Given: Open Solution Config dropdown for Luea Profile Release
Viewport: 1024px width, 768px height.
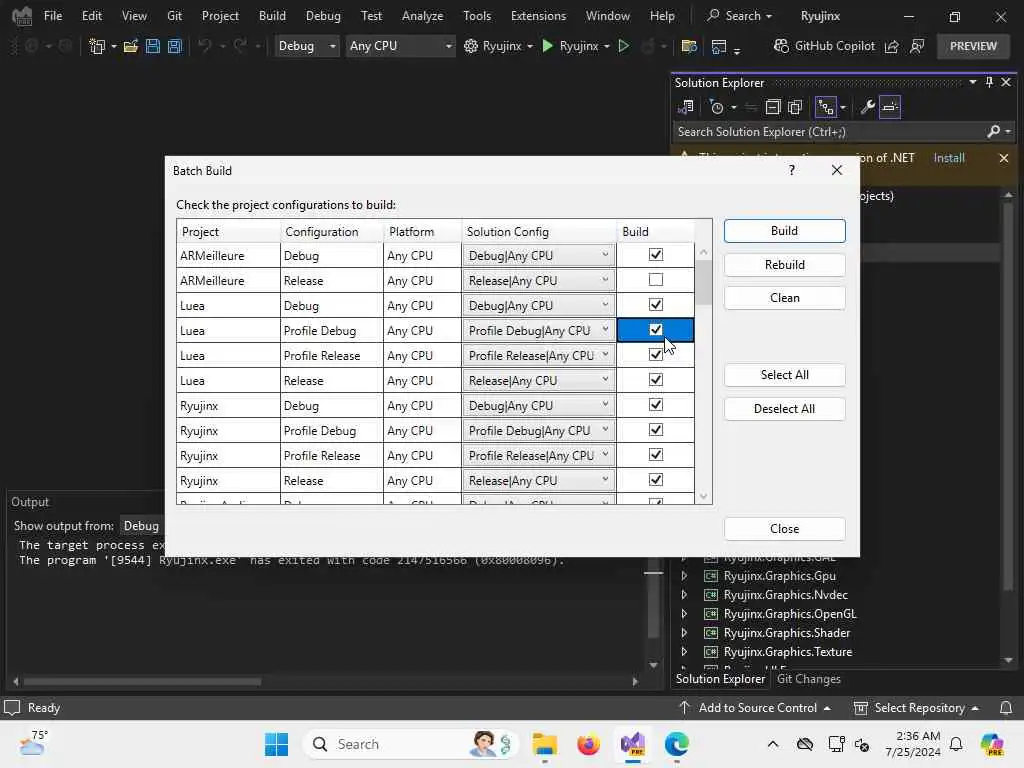Looking at the screenshot, I should [x=538, y=355].
